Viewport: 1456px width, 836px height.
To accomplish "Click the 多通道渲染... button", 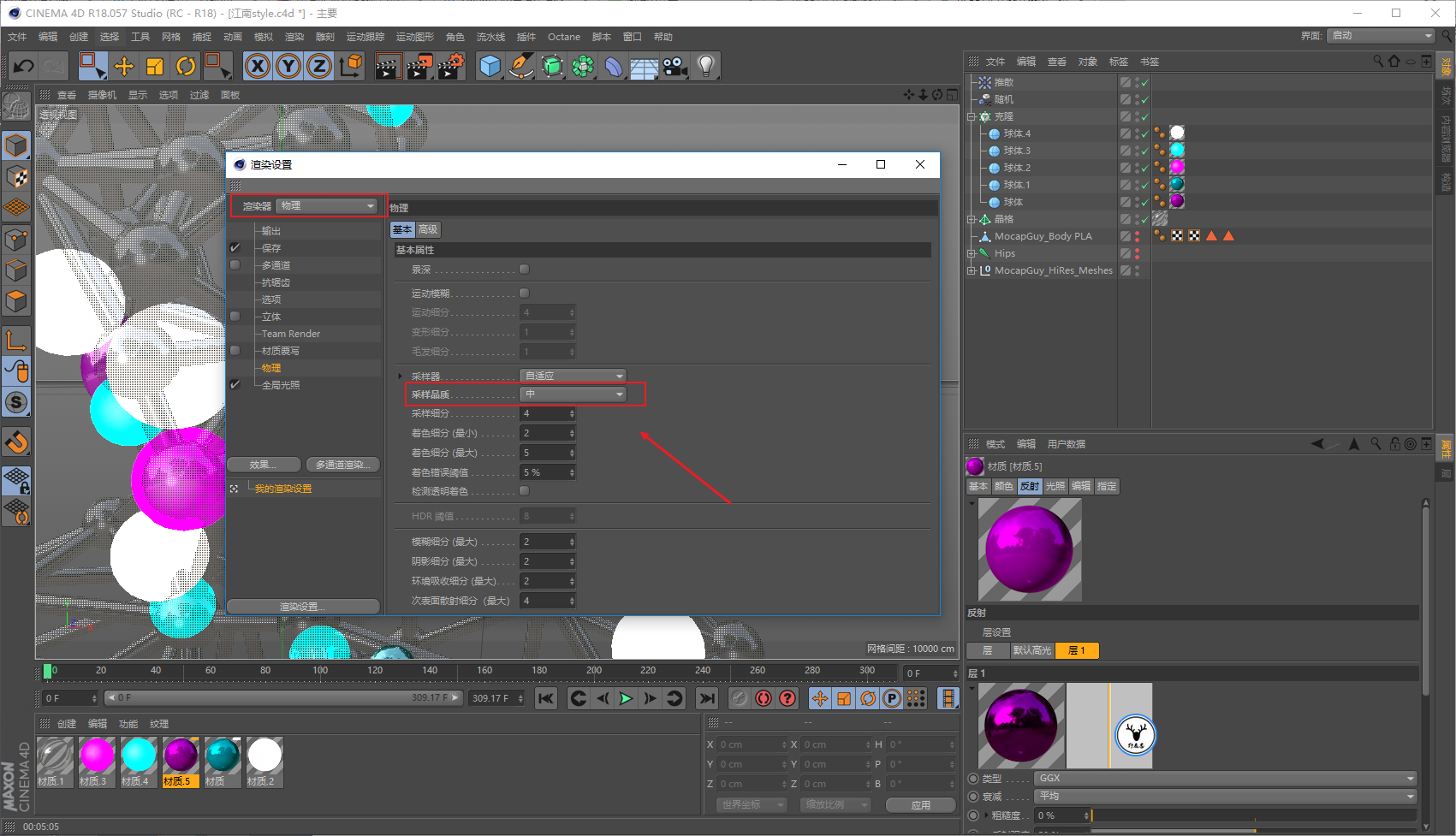I will (x=342, y=465).
